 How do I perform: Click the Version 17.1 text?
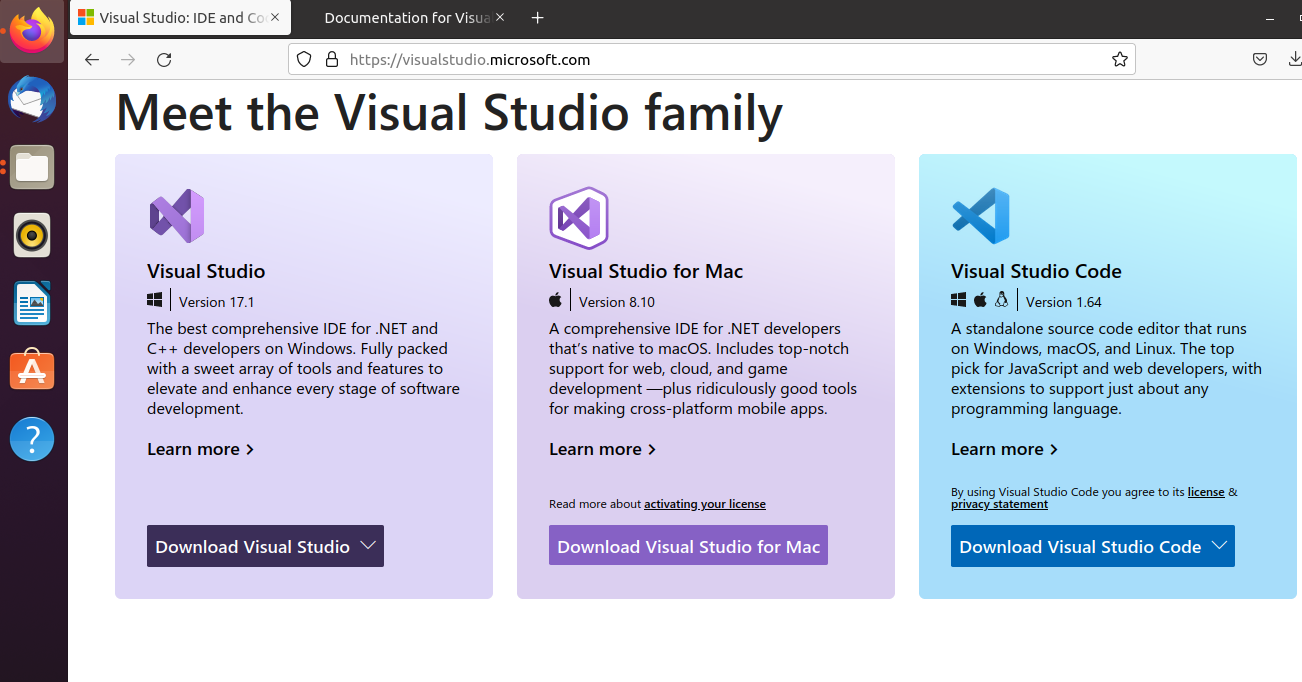(x=217, y=302)
